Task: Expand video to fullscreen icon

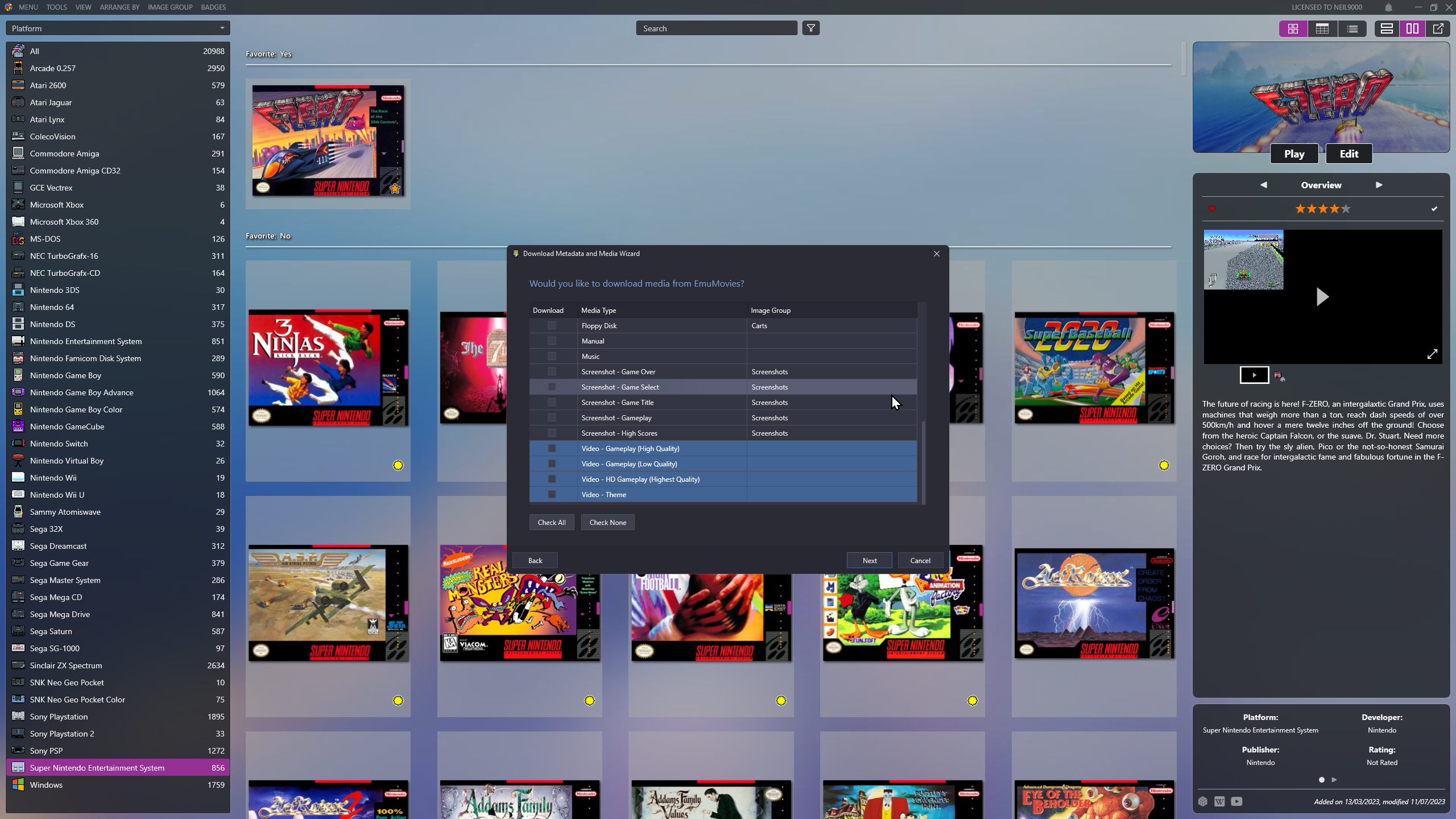Action: [x=1432, y=354]
